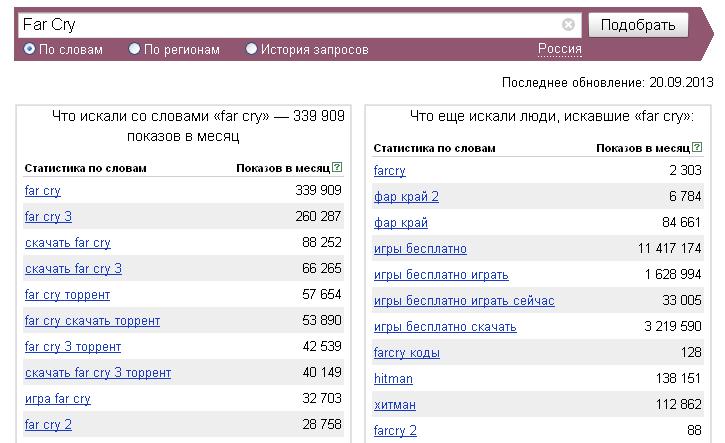Viewport: 725px width, 443px height.
Task: Open the 'farcry коды' link
Action: click(406, 352)
